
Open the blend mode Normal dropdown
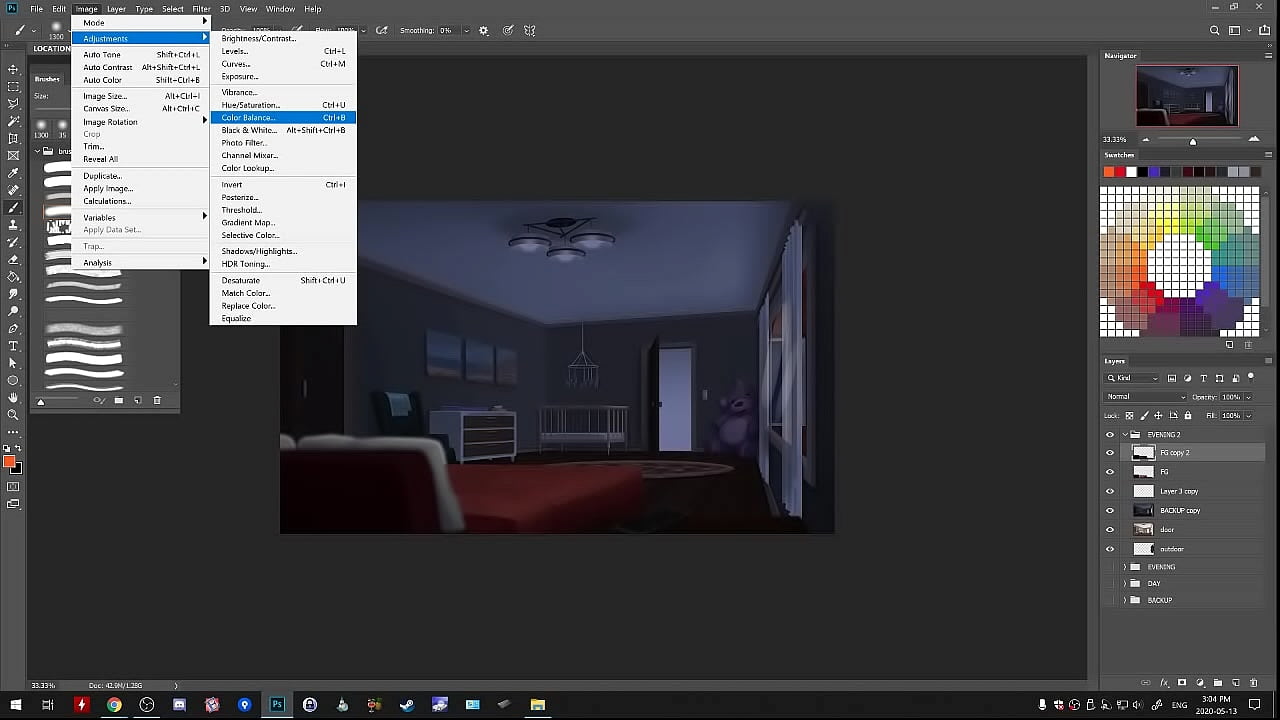click(1146, 397)
